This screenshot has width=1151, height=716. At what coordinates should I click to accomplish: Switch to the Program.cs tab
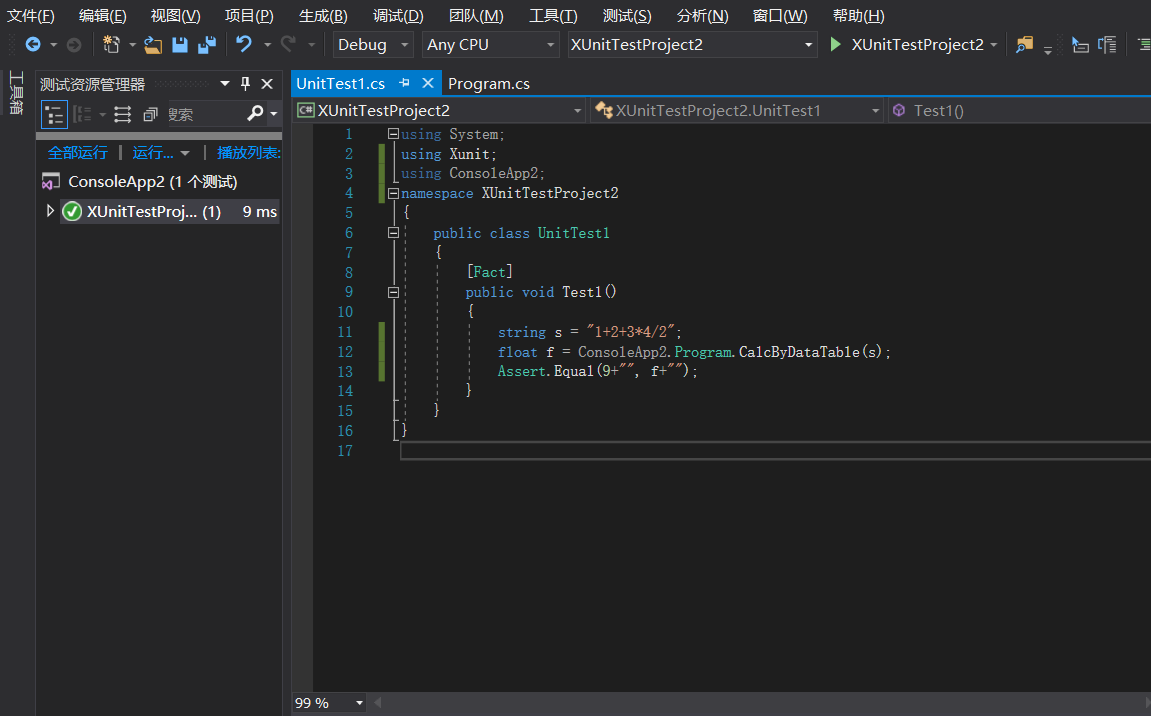click(x=489, y=84)
